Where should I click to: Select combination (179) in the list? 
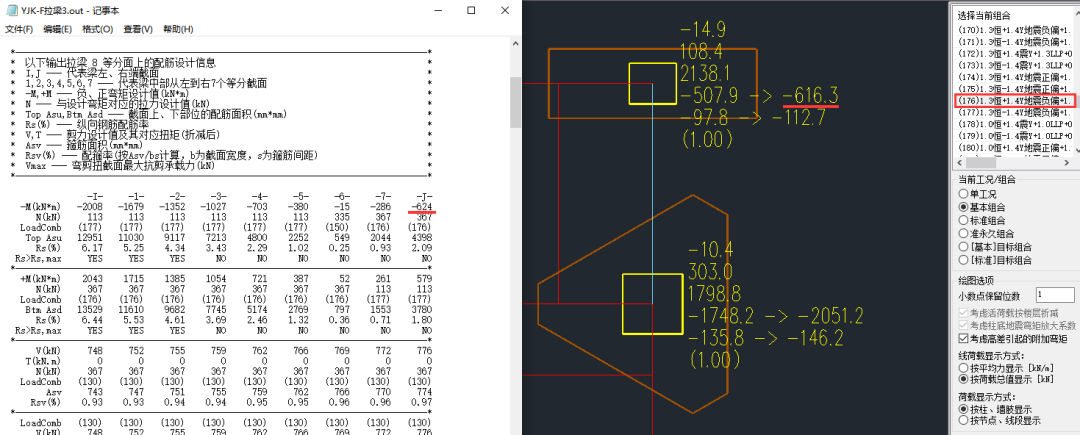click(1013, 136)
